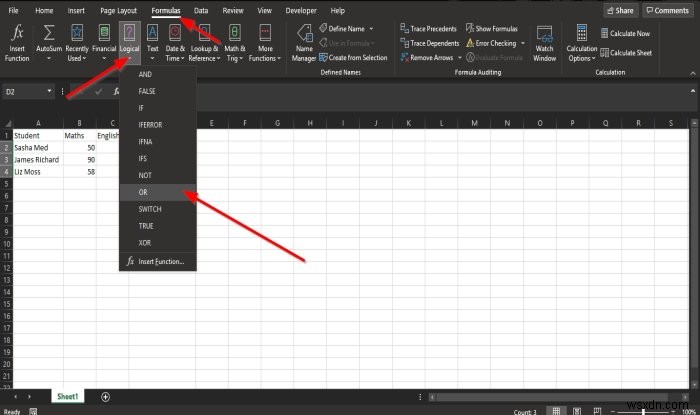Run Error Checking
Screen dimensions: 700x415
click(x=491, y=43)
